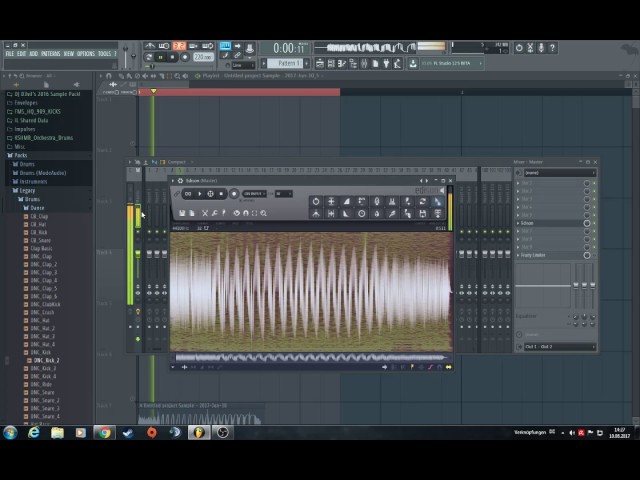Click the master volume slider in the menu bar panel
640x480 pixels.
[126, 54]
